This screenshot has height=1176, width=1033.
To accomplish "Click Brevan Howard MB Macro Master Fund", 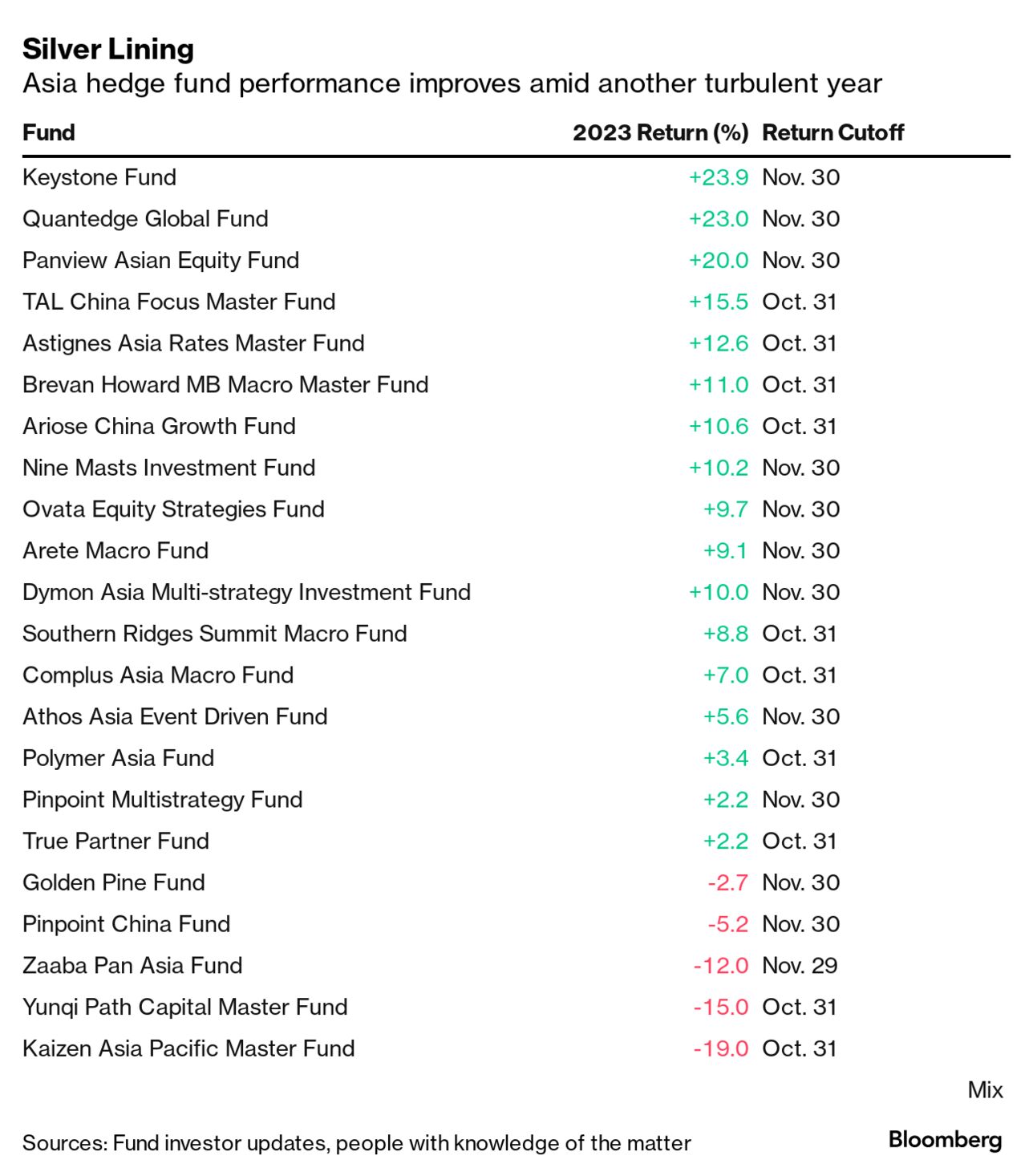I will coord(225,385).
